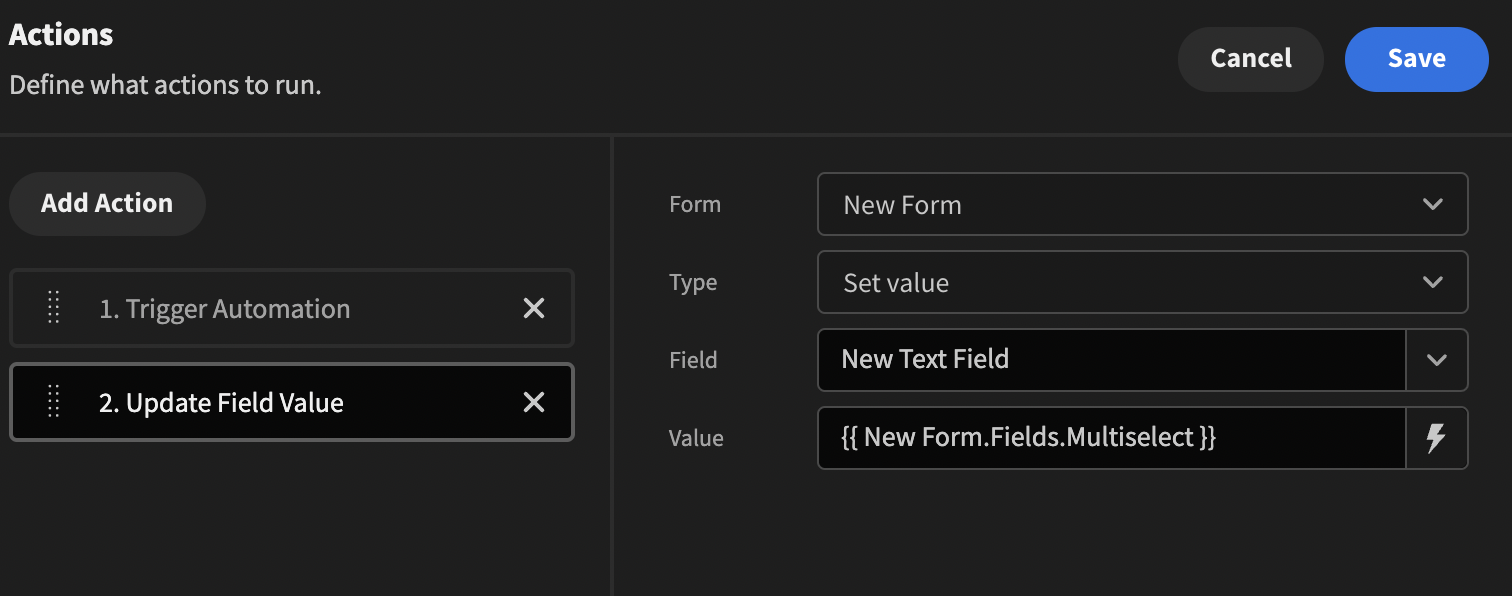
Task: Focus the New Text Field input
Action: (1110, 360)
